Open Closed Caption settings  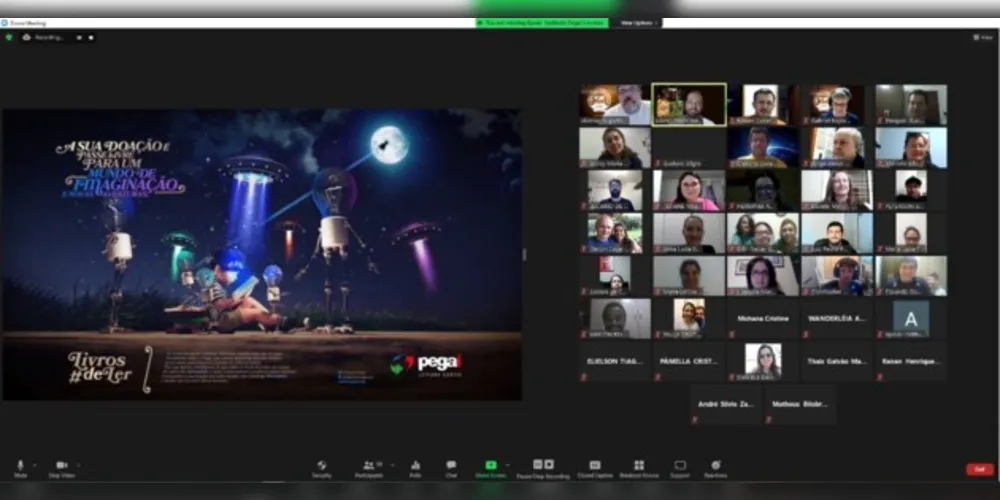click(x=594, y=469)
